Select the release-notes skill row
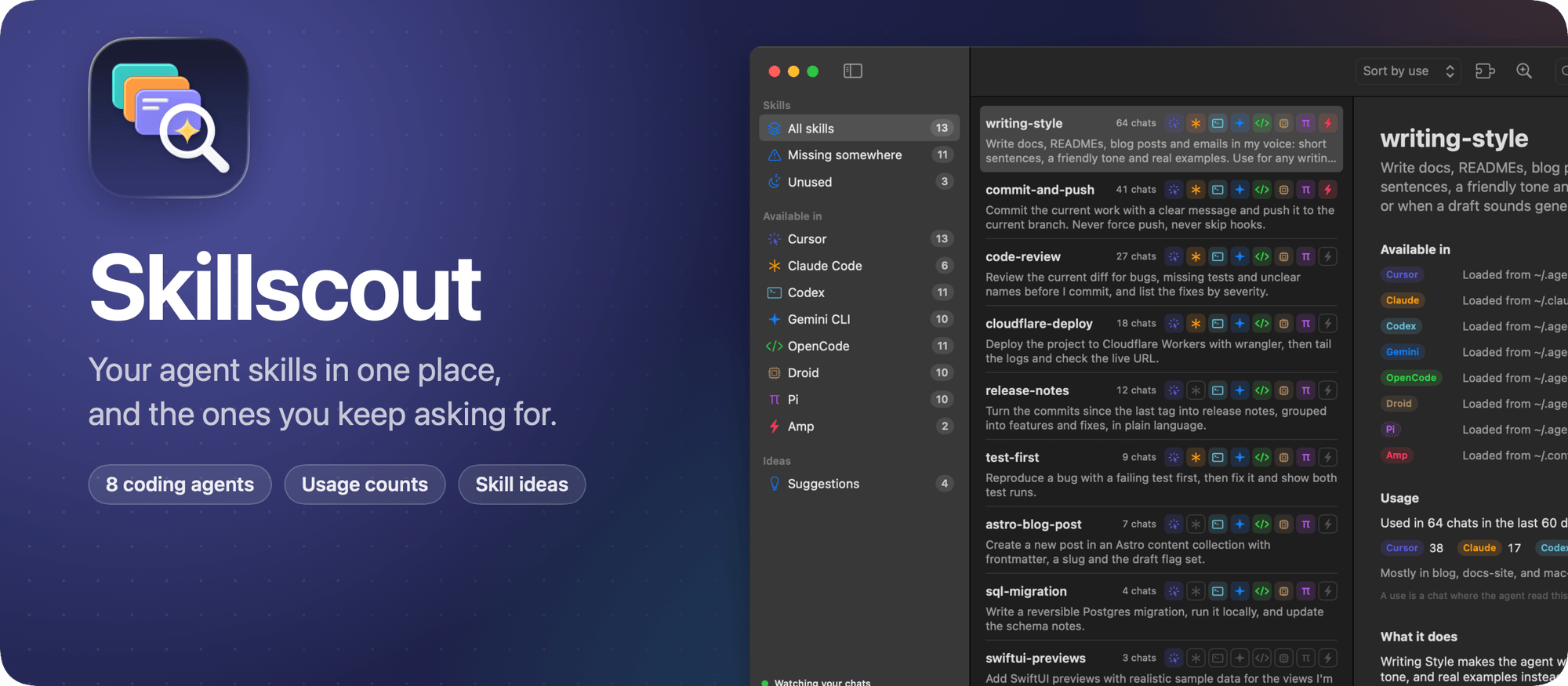The height and width of the screenshot is (686, 1568). [x=1161, y=407]
